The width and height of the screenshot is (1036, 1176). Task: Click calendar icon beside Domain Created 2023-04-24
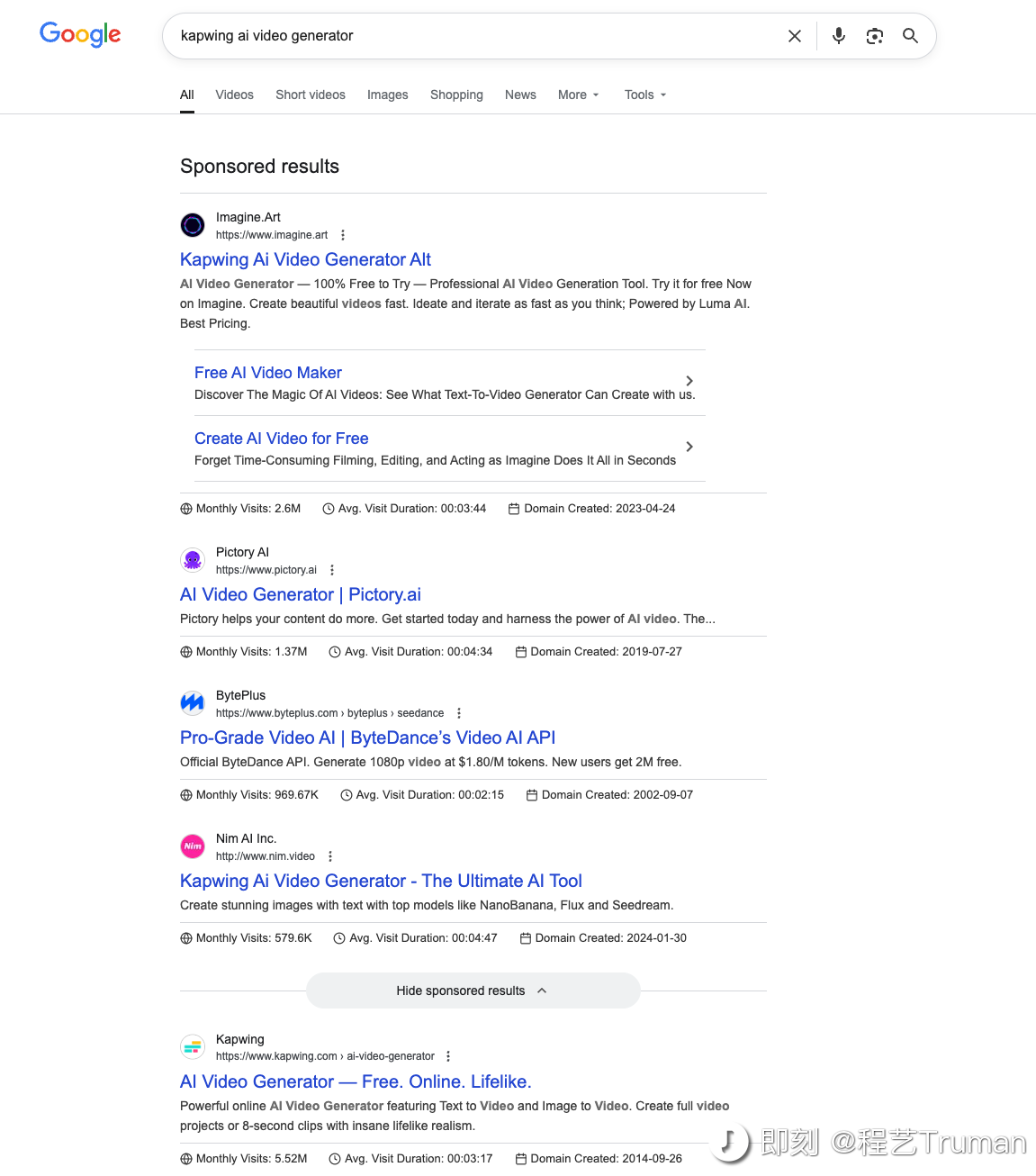(514, 509)
